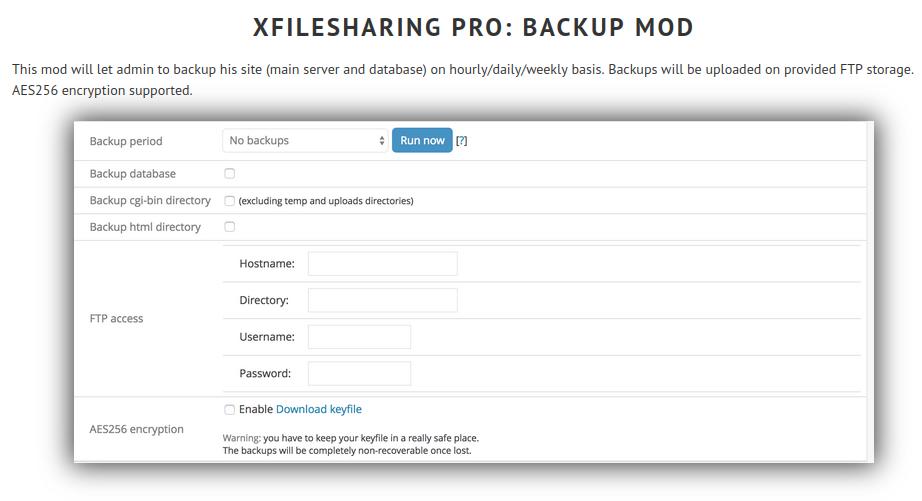The height and width of the screenshot is (501, 922).
Task: Click the AES256 encryption label
Action: pyautogui.click(x=136, y=429)
